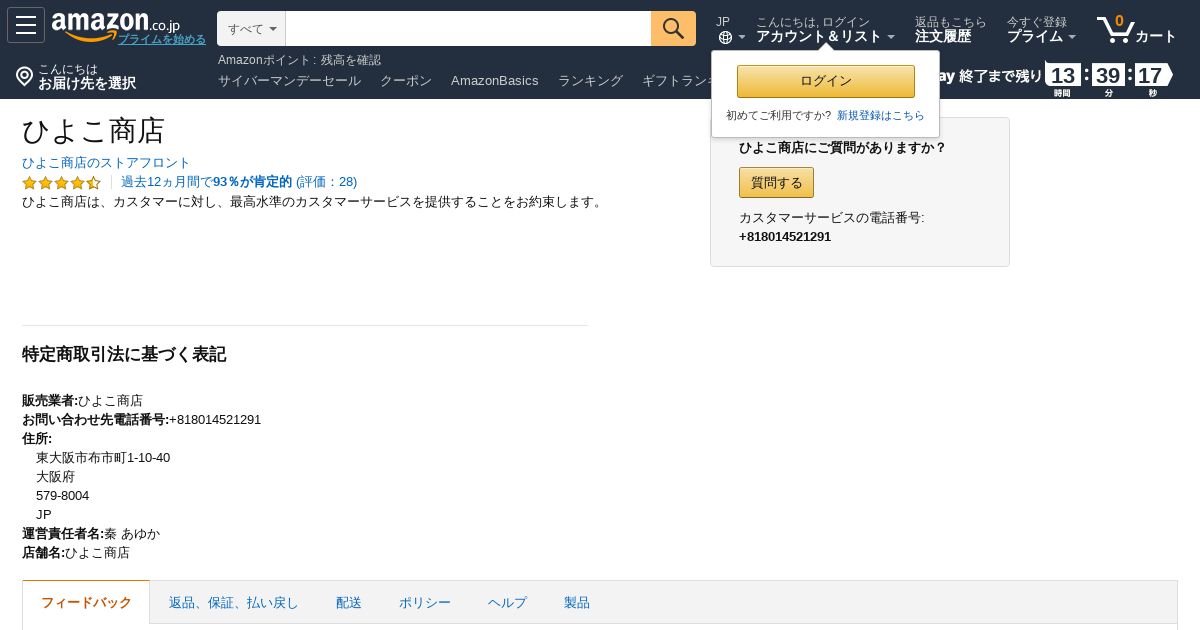Screen dimensions: 1200x630
Task: Open ひよこ商店のストアフロント link
Action: (106, 162)
